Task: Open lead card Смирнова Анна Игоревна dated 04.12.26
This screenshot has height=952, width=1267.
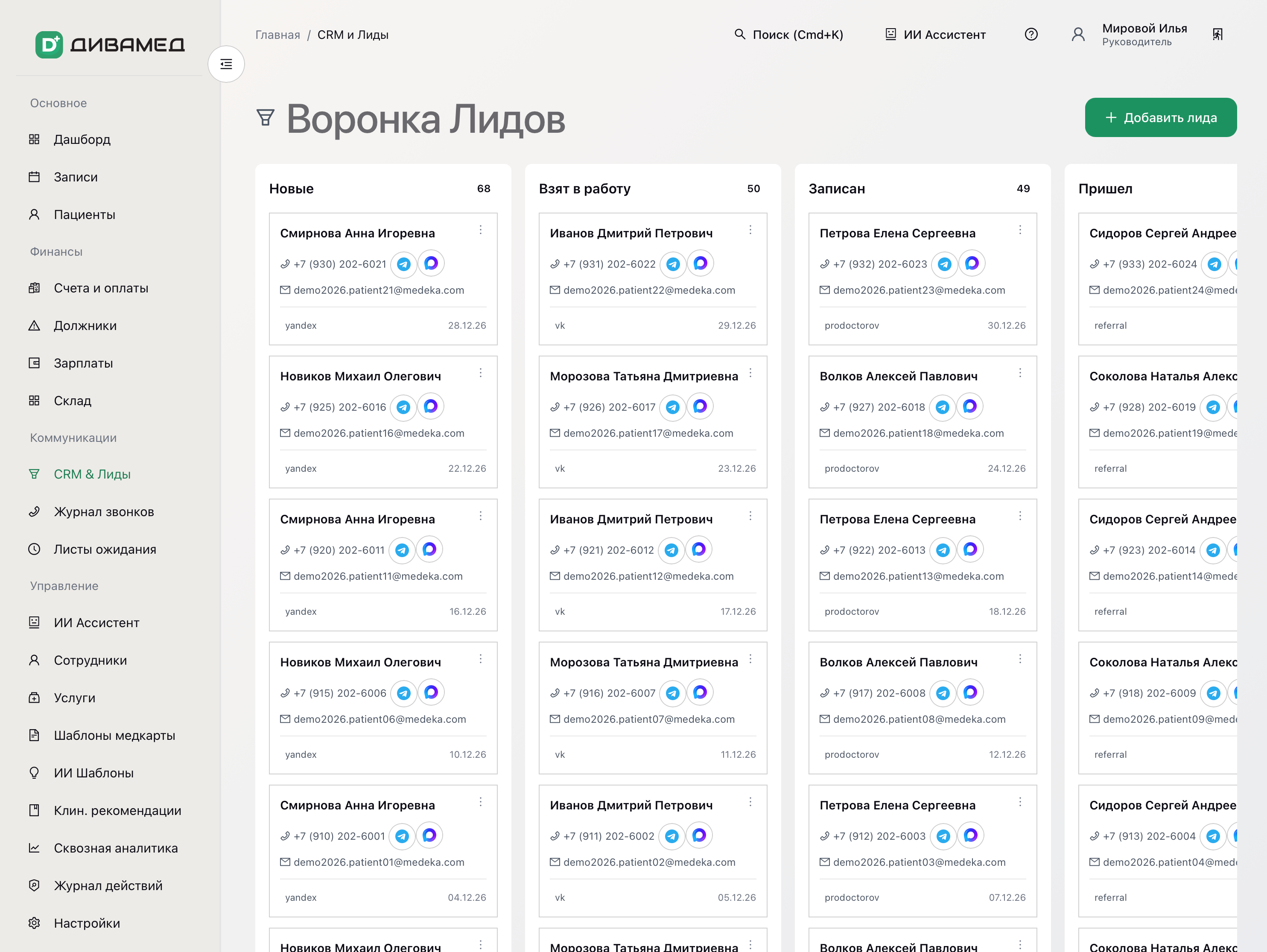Action: pyautogui.click(x=383, y=851)
